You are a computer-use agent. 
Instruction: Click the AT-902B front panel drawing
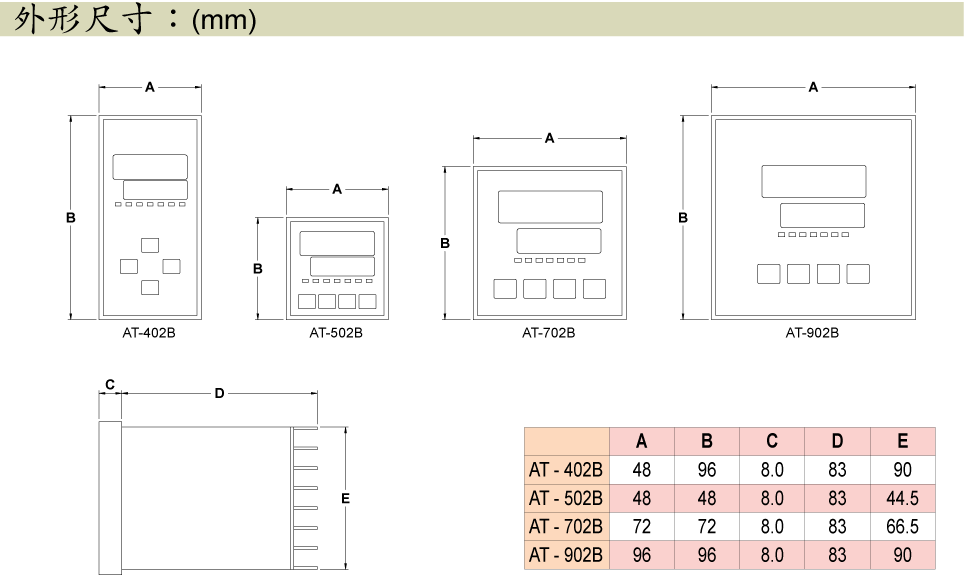pos(813,217)
